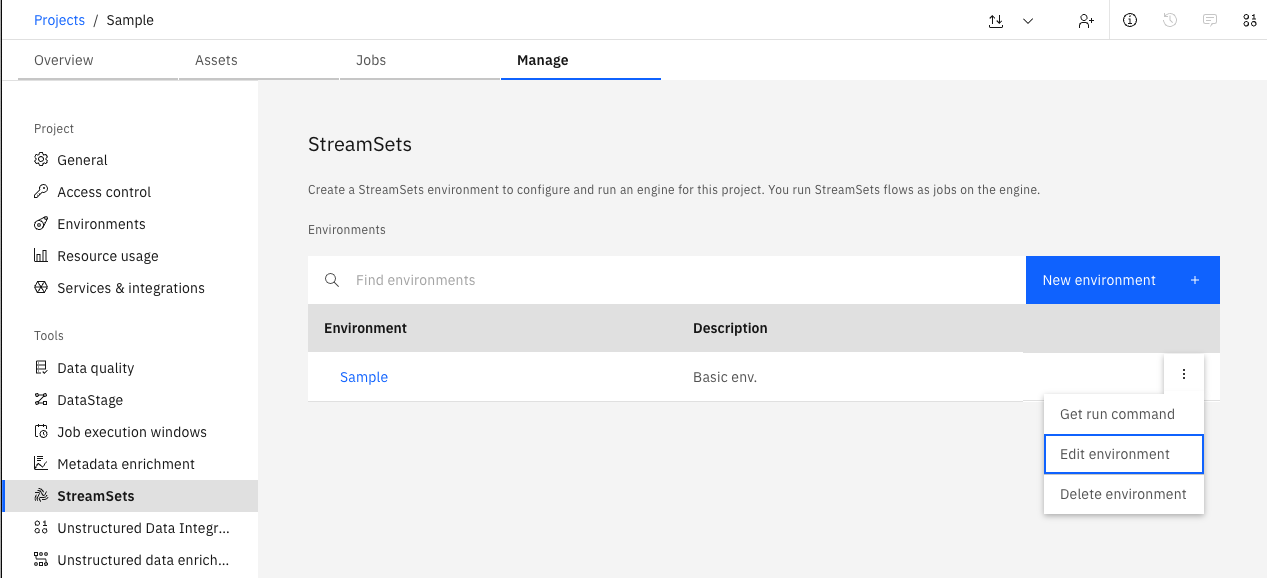
Task: Click the Unstructured data enrichment icon
Action: click(41, 560)
